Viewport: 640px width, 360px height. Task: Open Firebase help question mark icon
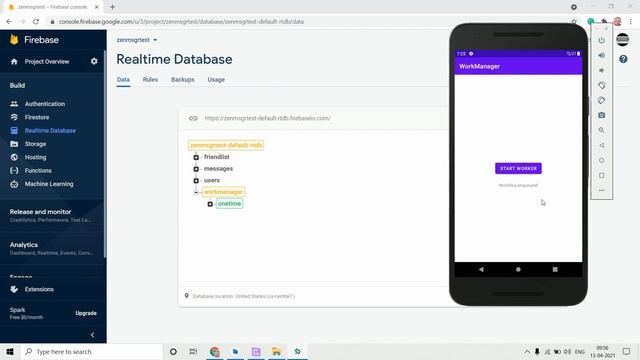[x=623, y=59]
